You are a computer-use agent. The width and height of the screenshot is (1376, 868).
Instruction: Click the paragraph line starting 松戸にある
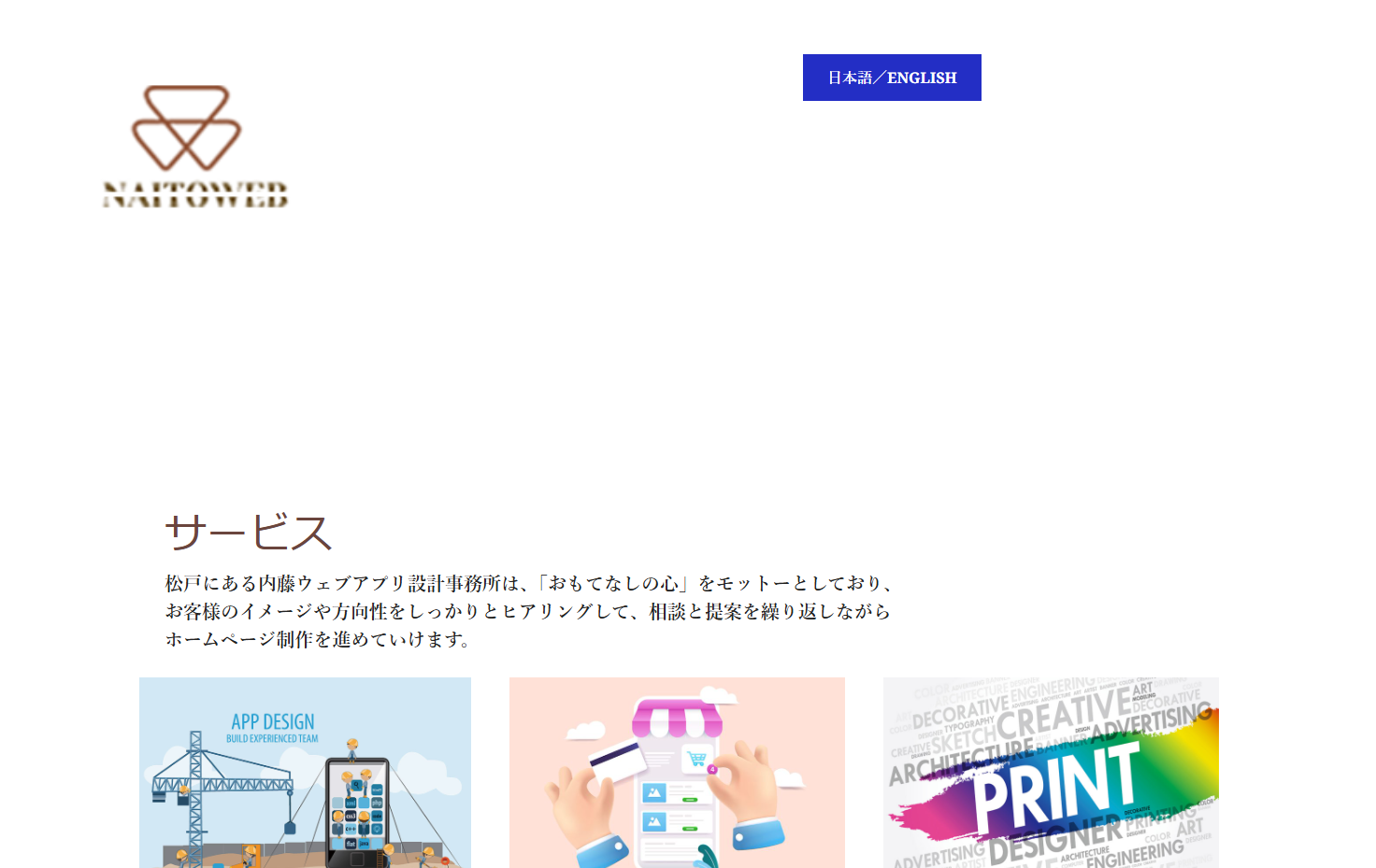[x=529, y=583]
